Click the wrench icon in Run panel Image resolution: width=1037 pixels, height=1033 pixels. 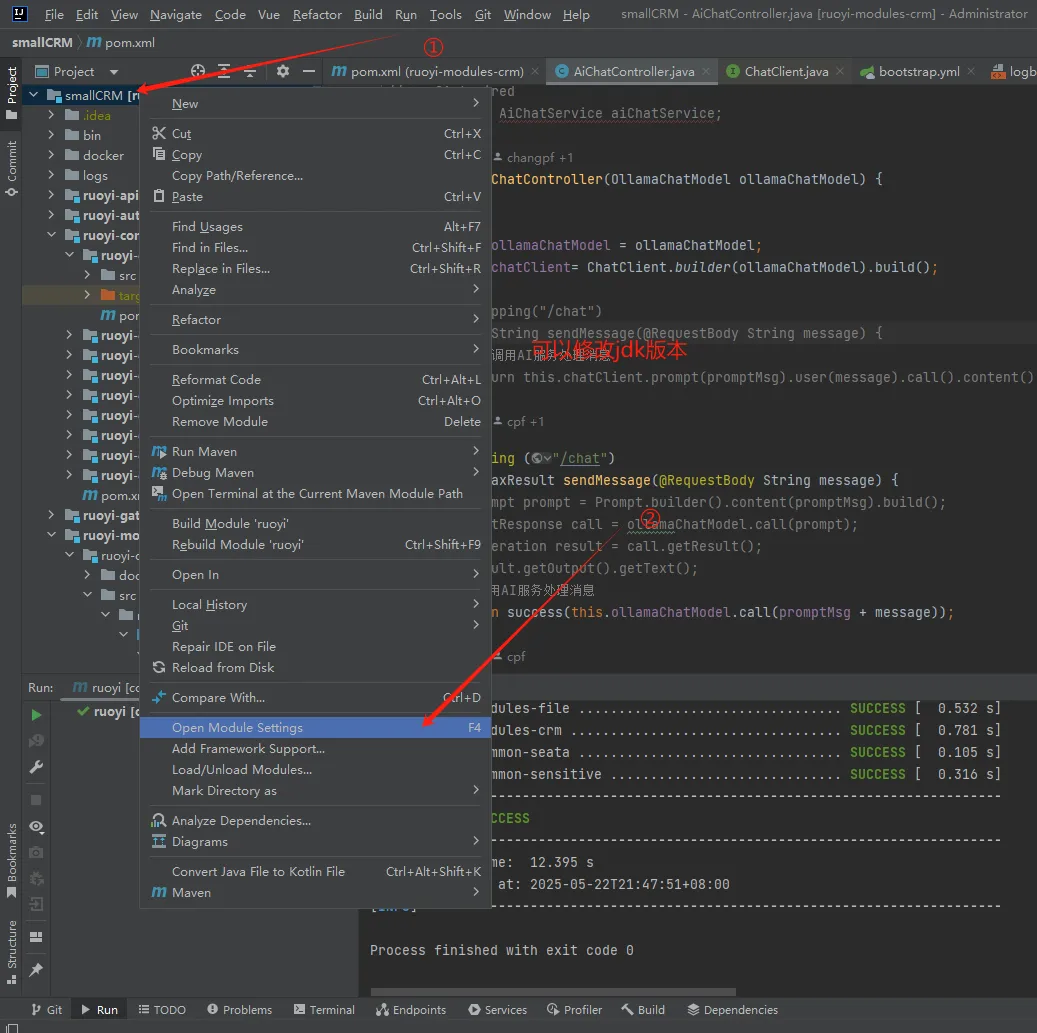[36, 767]
